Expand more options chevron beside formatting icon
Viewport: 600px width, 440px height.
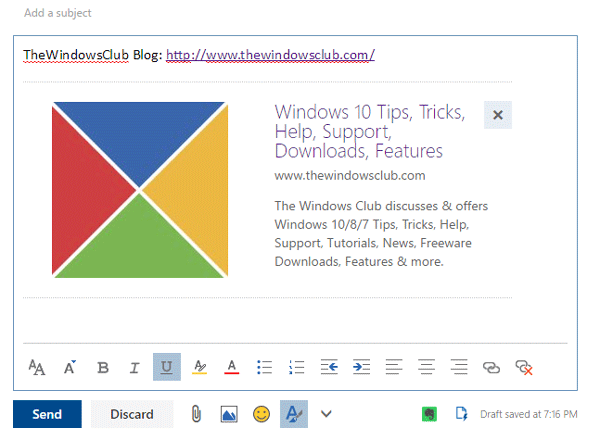[326, 414]
